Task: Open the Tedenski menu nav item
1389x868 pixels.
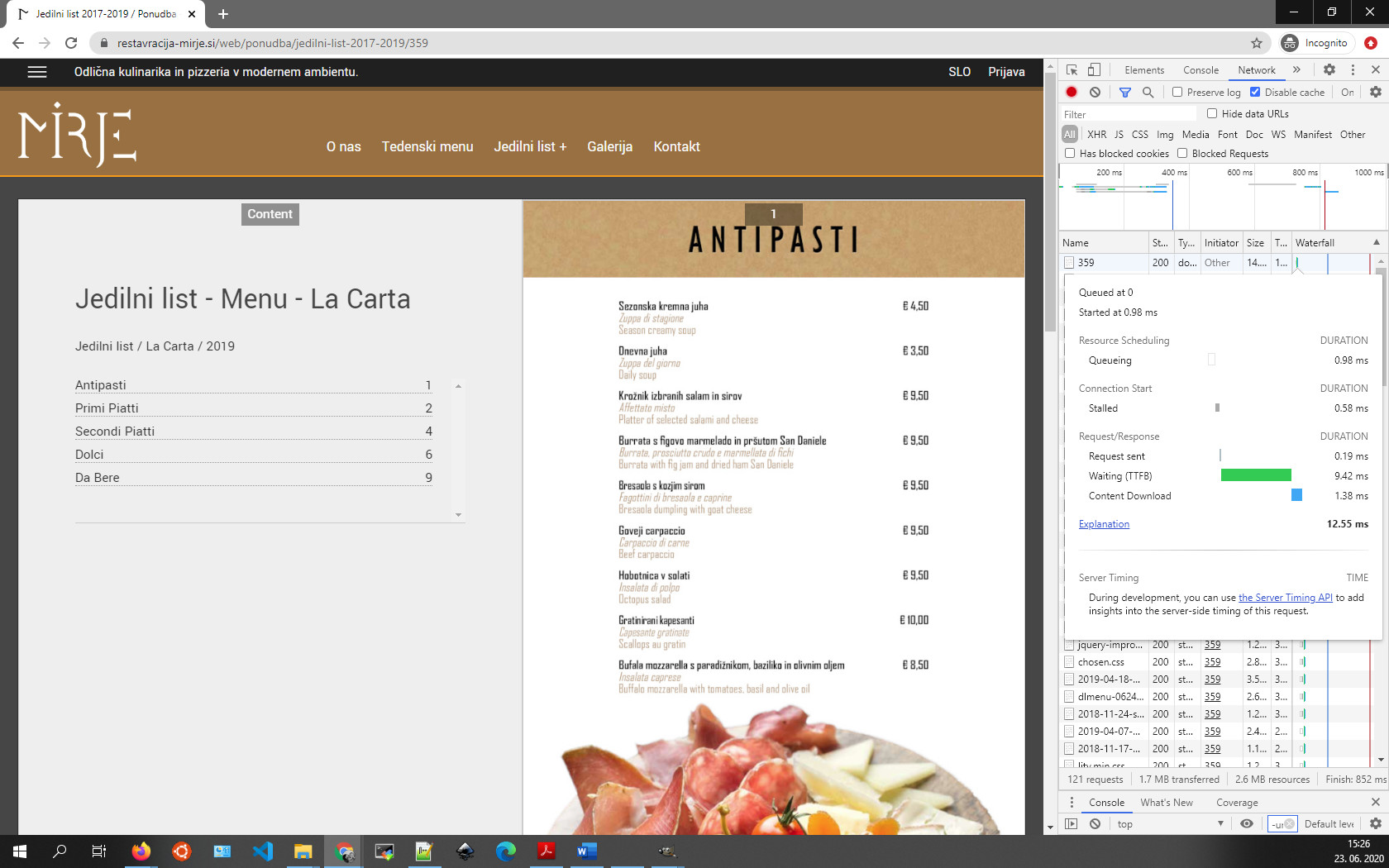Action: point(427,146)
